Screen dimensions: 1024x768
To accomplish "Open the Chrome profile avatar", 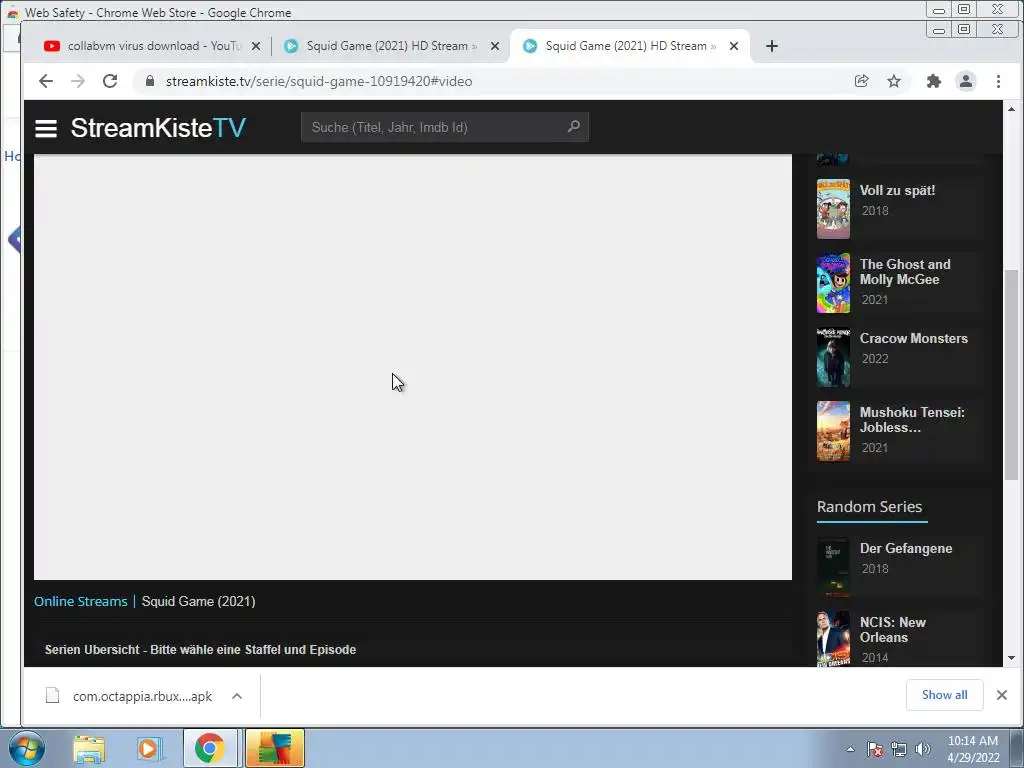I will pos(966,81).
